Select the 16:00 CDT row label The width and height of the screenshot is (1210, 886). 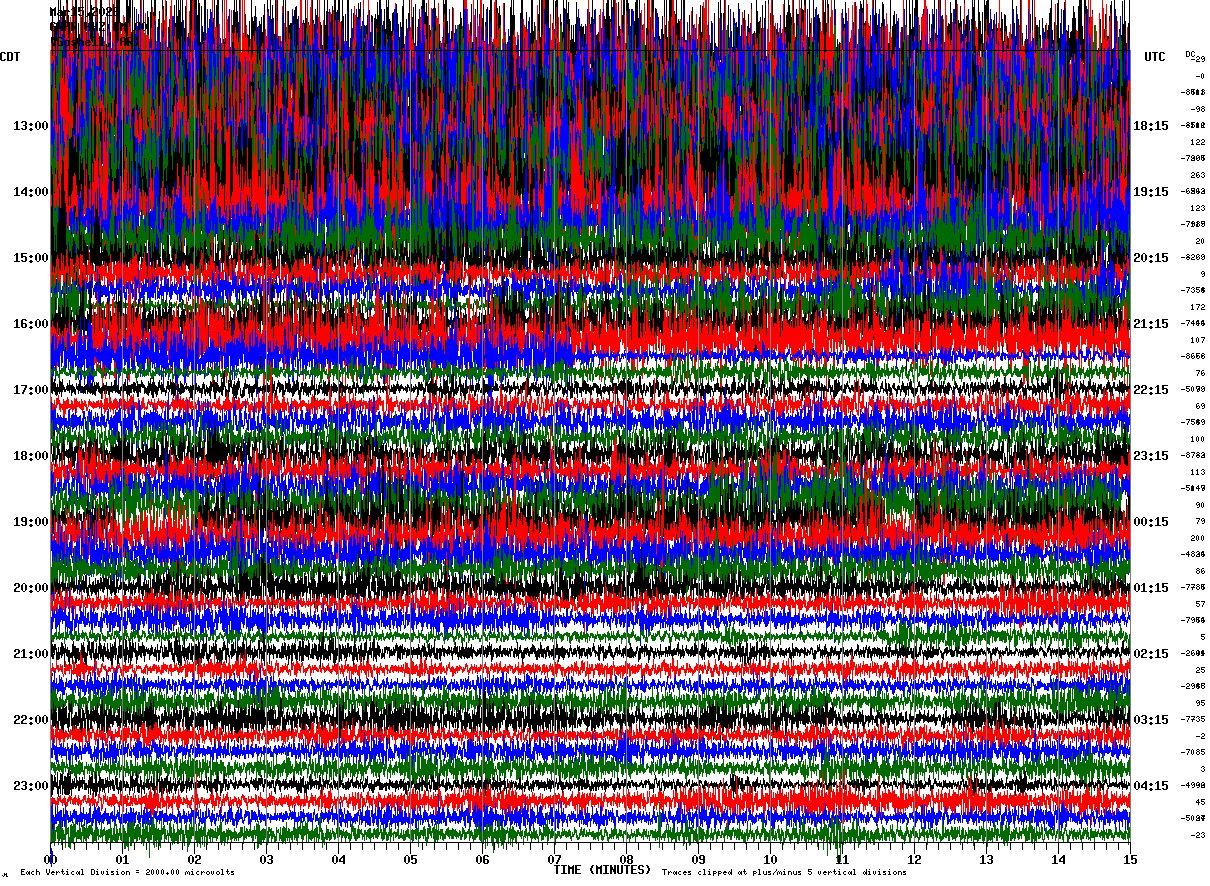[31, 324]
